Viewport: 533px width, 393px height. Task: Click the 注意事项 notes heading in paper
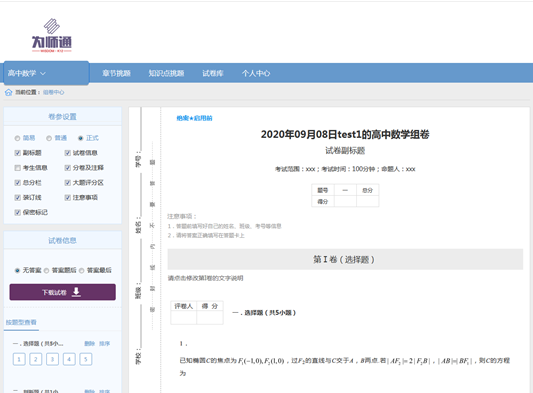pos(182,216)
